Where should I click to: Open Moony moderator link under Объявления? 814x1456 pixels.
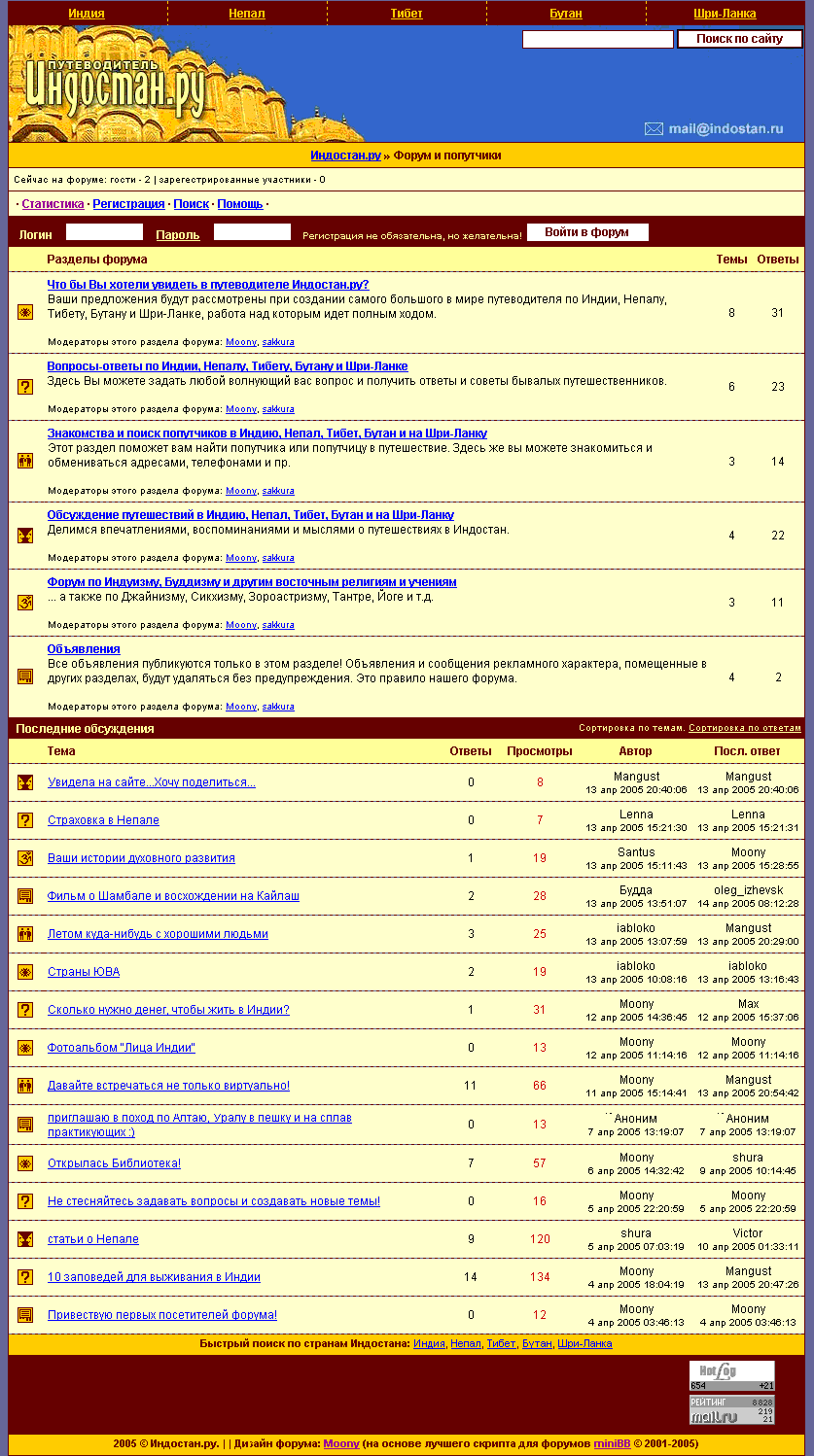(241, 707)
